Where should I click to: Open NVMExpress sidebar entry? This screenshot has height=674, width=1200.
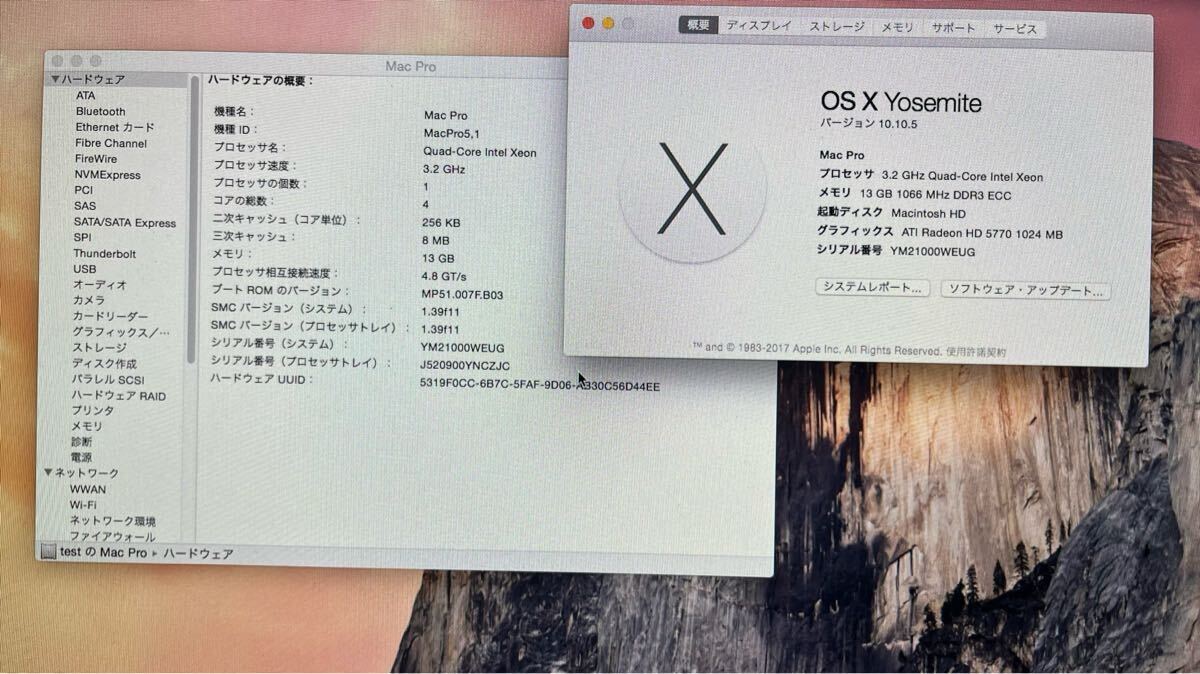tap(107, 175)
